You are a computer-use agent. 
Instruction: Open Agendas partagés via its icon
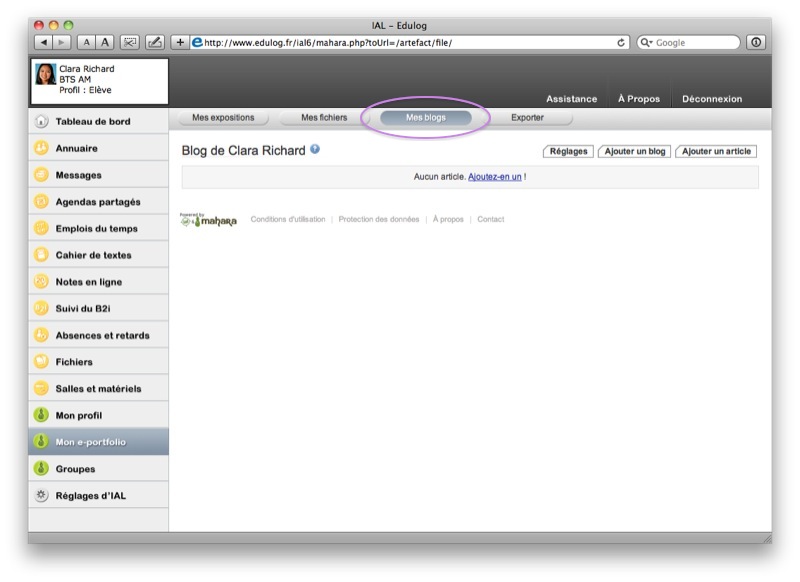41,202
